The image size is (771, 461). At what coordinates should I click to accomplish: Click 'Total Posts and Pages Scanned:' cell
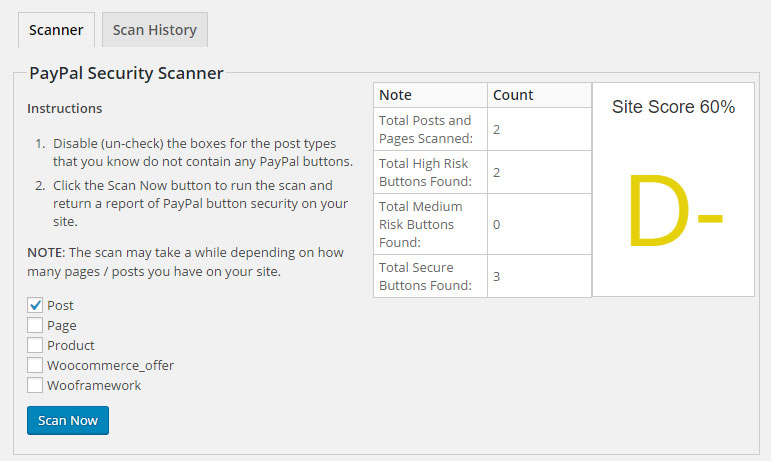(x=430, y=129)
